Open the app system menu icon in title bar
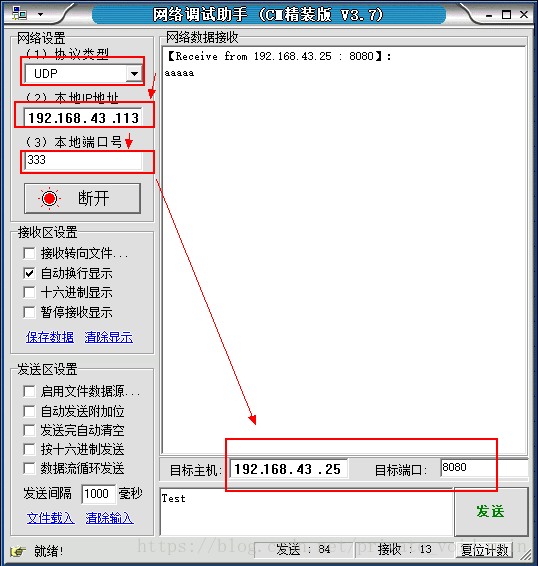Screen dimensions: 538x566 pyautogui.click(x=19, y=14)
